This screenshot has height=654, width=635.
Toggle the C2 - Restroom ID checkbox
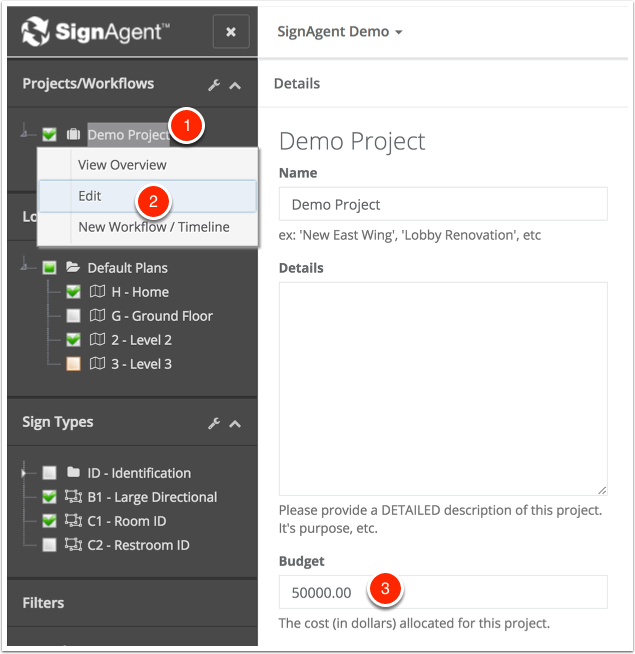(49, 545)
